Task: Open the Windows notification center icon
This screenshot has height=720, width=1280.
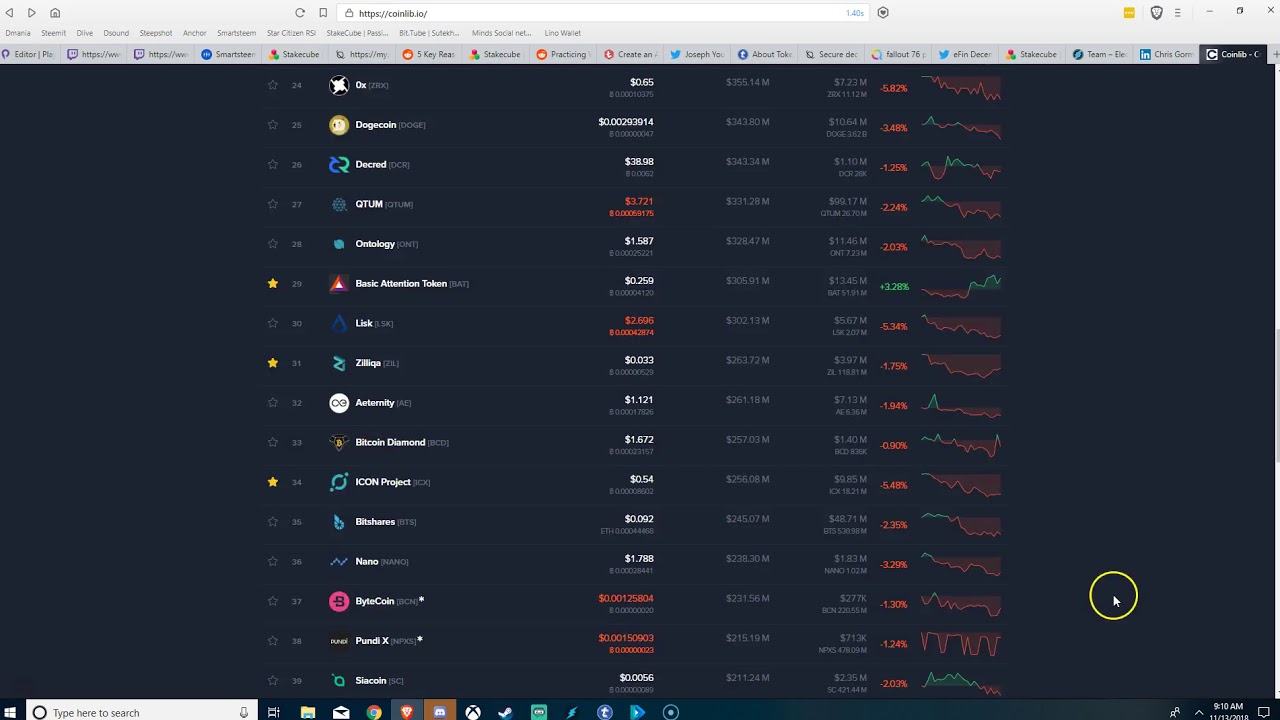Action: pos(1264,712)
